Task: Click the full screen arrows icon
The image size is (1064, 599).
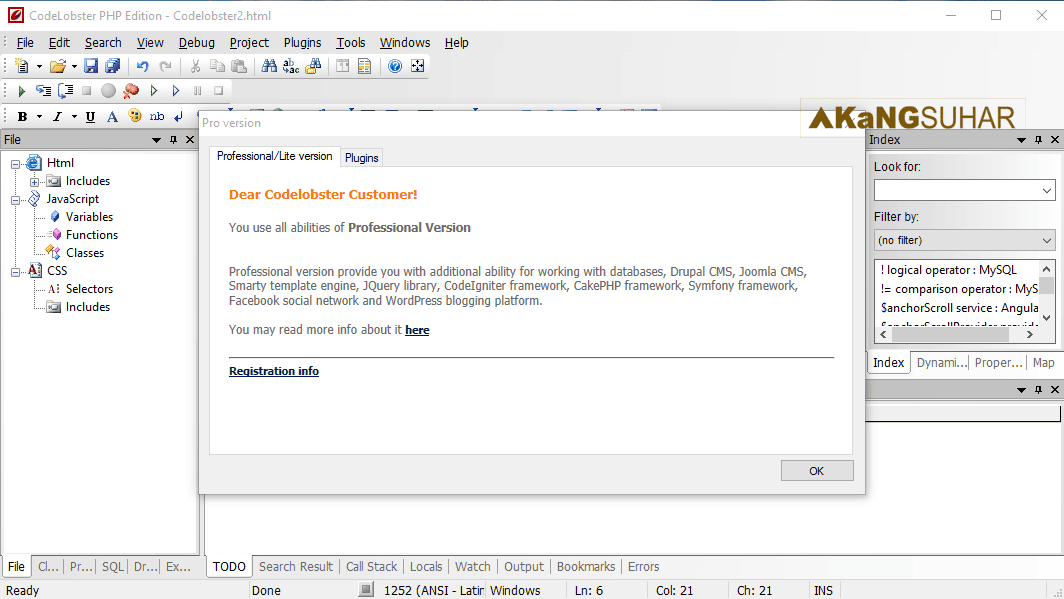Action: coord(417,66)
